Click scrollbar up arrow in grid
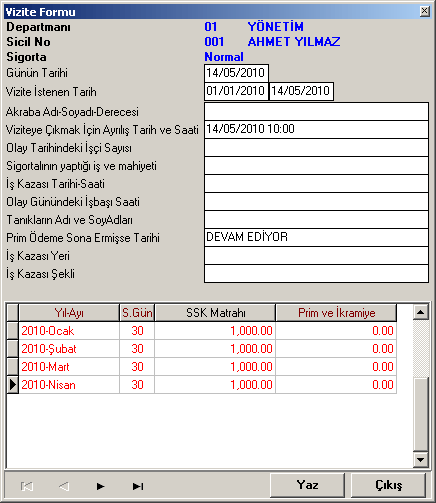Image resolution: width=436 pixels, height=503 pixels. 420,312
